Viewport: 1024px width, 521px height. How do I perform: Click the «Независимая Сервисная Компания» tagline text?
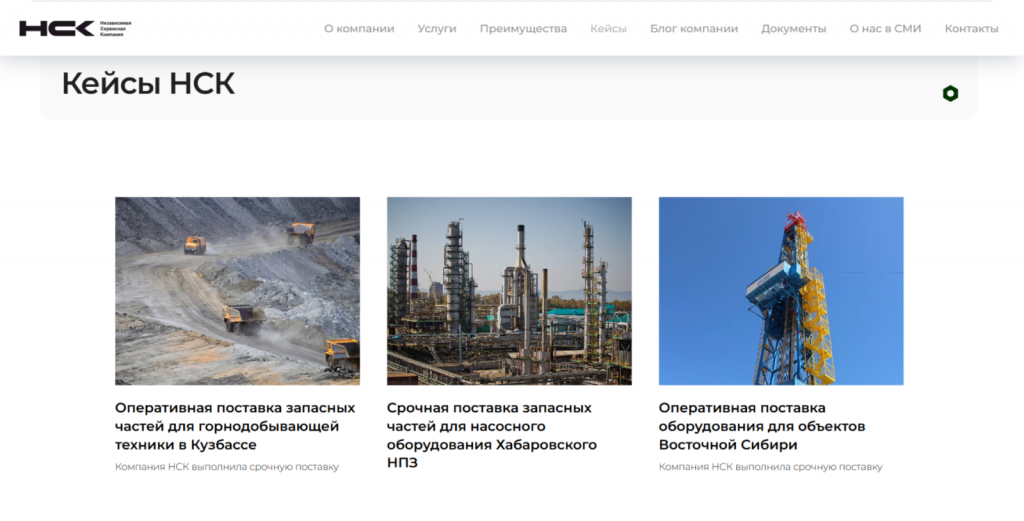(x=115, y=28)
